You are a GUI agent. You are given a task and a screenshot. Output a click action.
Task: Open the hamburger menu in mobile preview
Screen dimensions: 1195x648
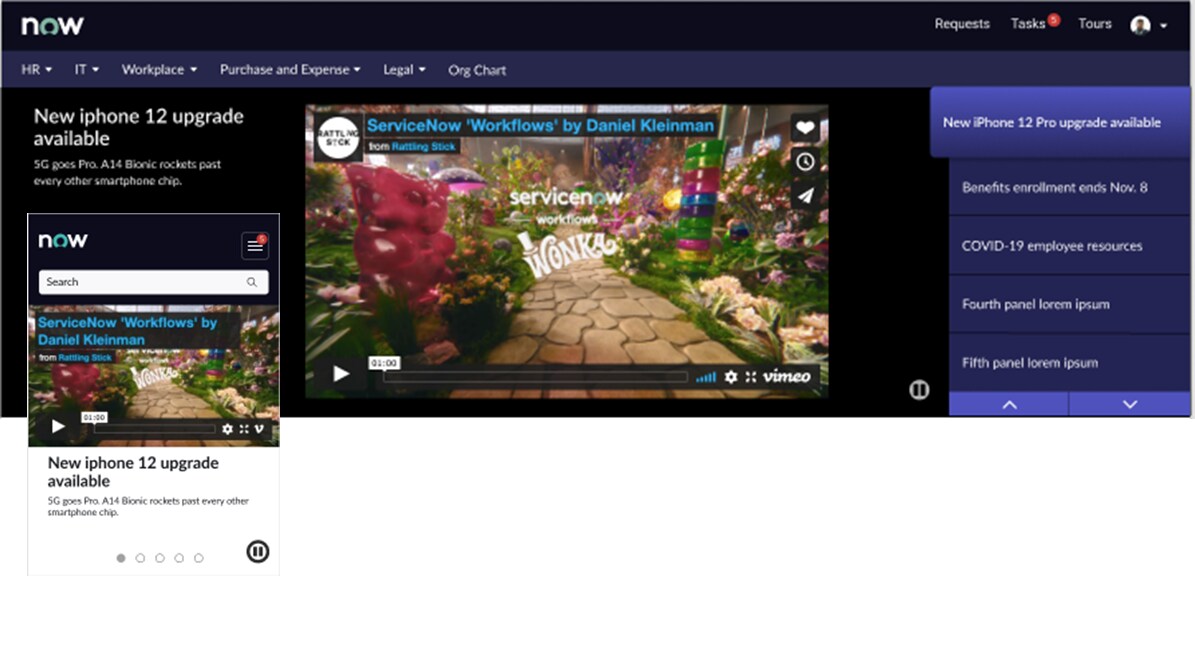[255, 245]
